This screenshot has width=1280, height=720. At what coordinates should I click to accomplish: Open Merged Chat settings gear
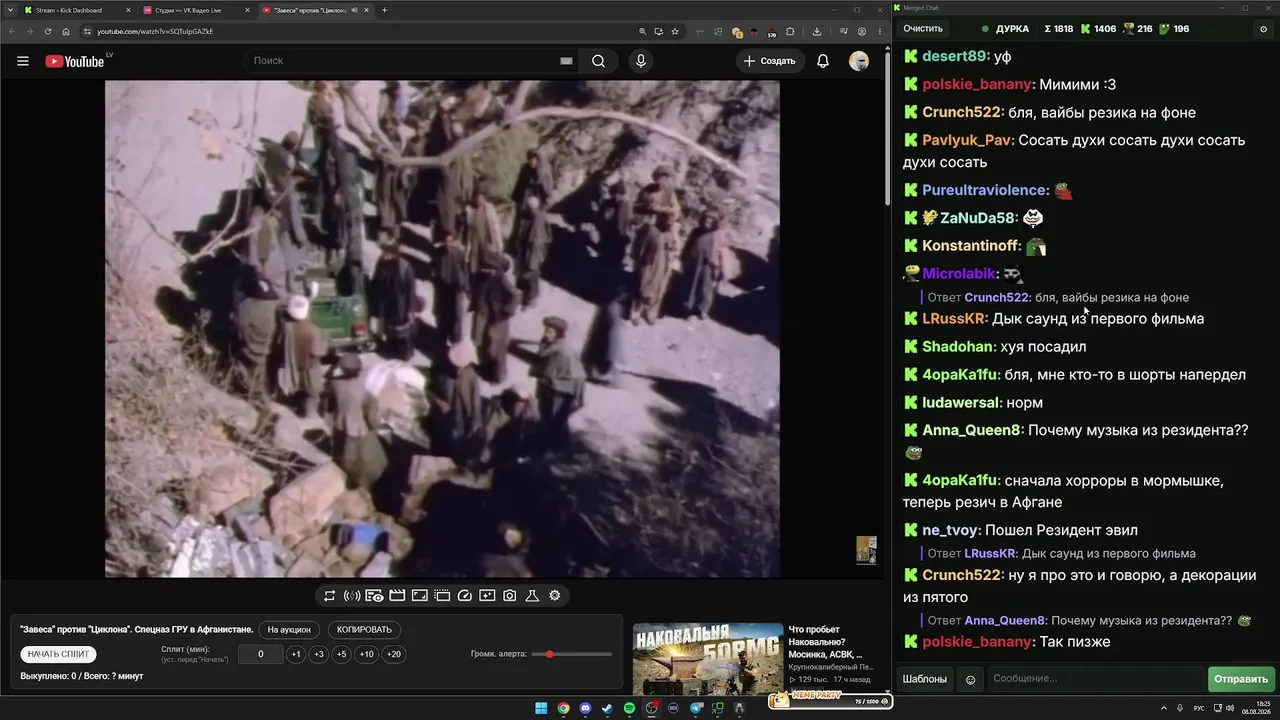1263,29
